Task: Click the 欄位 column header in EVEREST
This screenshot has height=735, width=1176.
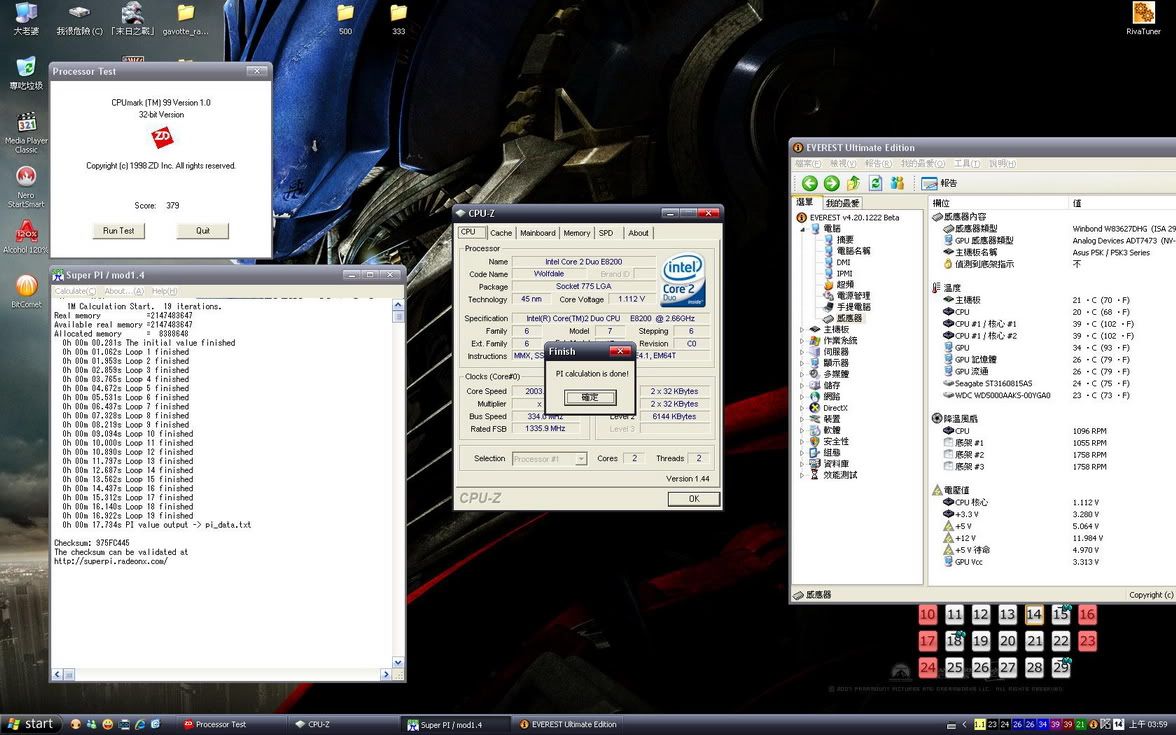Action: [x=998, y=203]
